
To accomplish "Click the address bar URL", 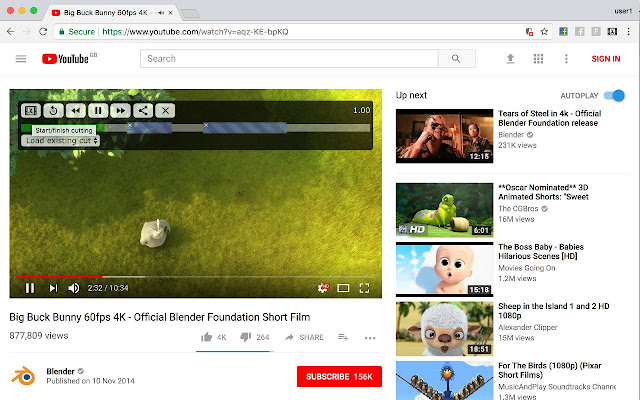I will pos(195,31).
